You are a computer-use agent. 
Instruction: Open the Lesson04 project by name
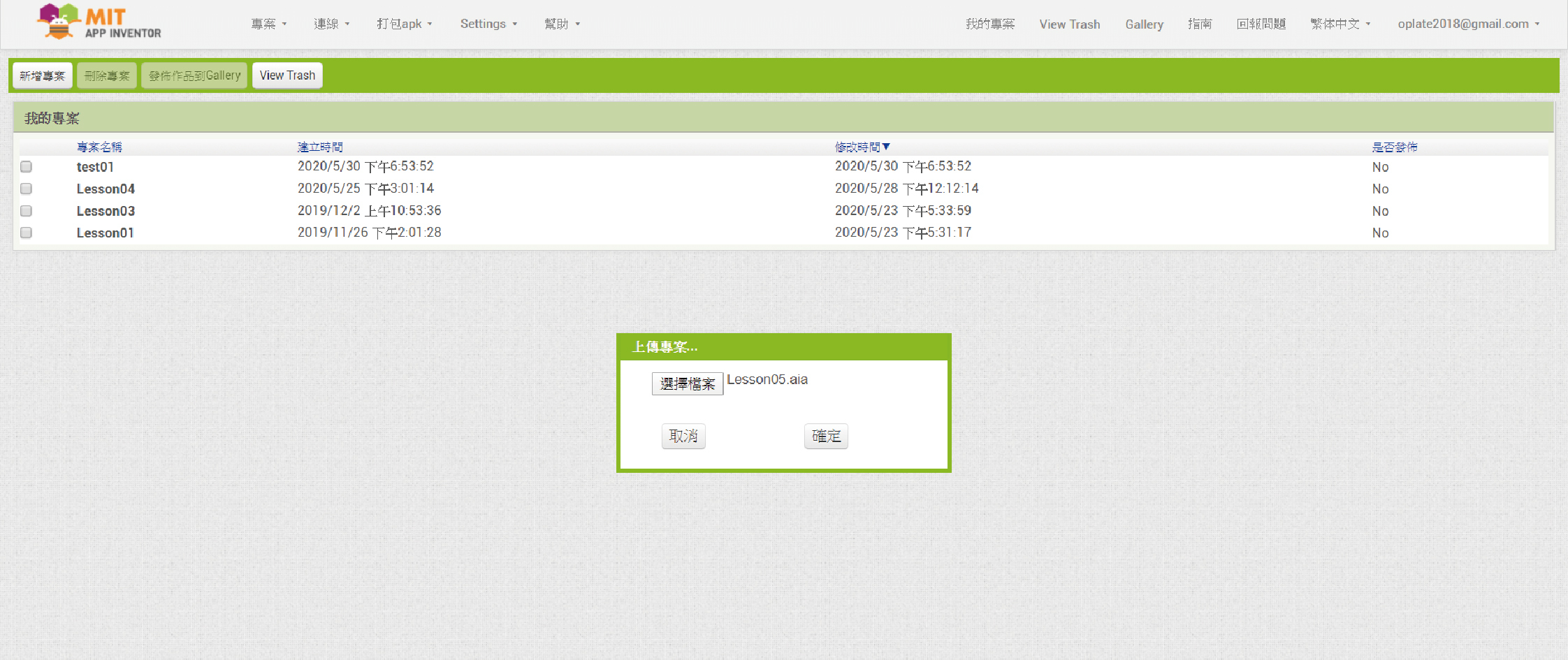[x=106, y=189]
